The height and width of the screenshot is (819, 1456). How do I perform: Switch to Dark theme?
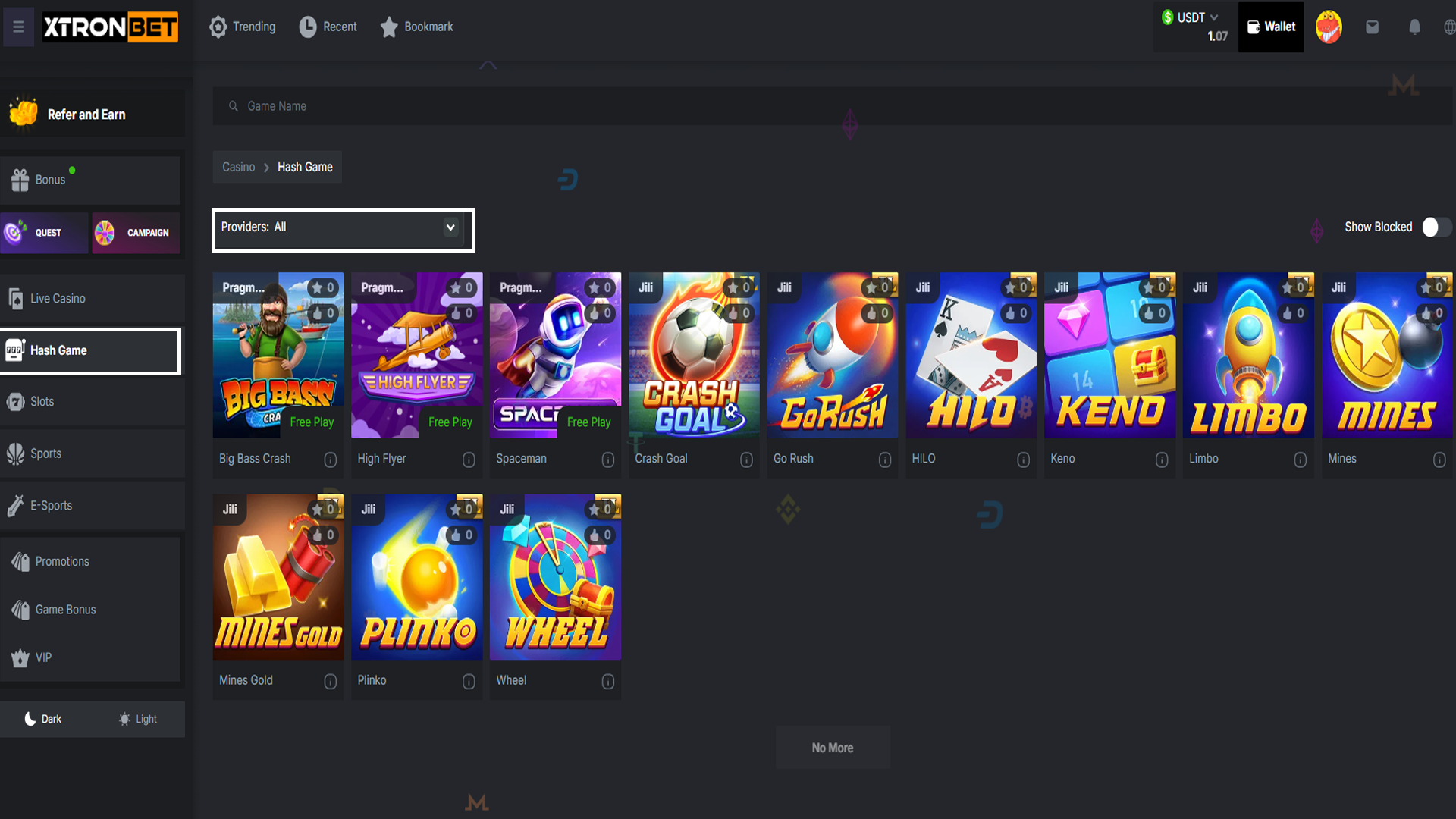(x=43, y=719)
